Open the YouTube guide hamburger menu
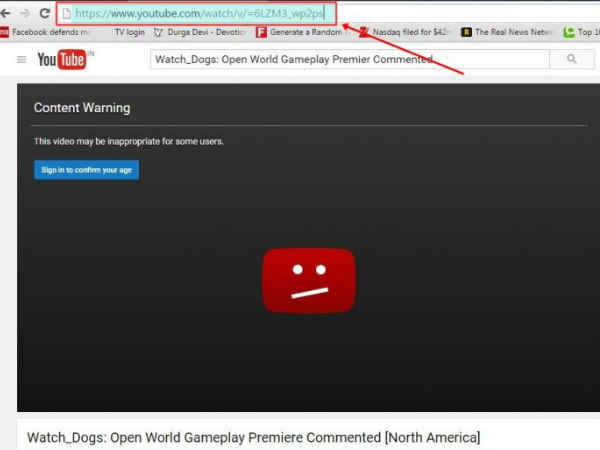This screenshot has height=450, width=600. [x=21, y=60]
